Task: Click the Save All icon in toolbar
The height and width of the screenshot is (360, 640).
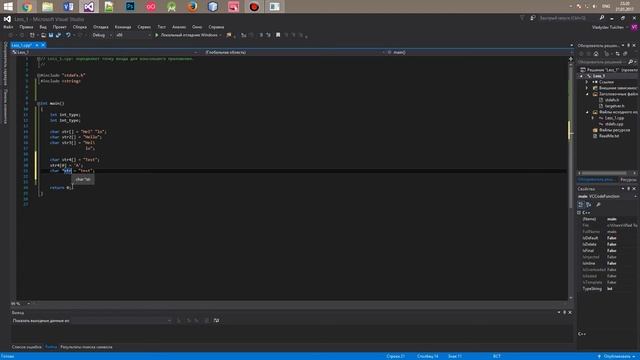Action: pyautogui.click(x=58, y=36)
